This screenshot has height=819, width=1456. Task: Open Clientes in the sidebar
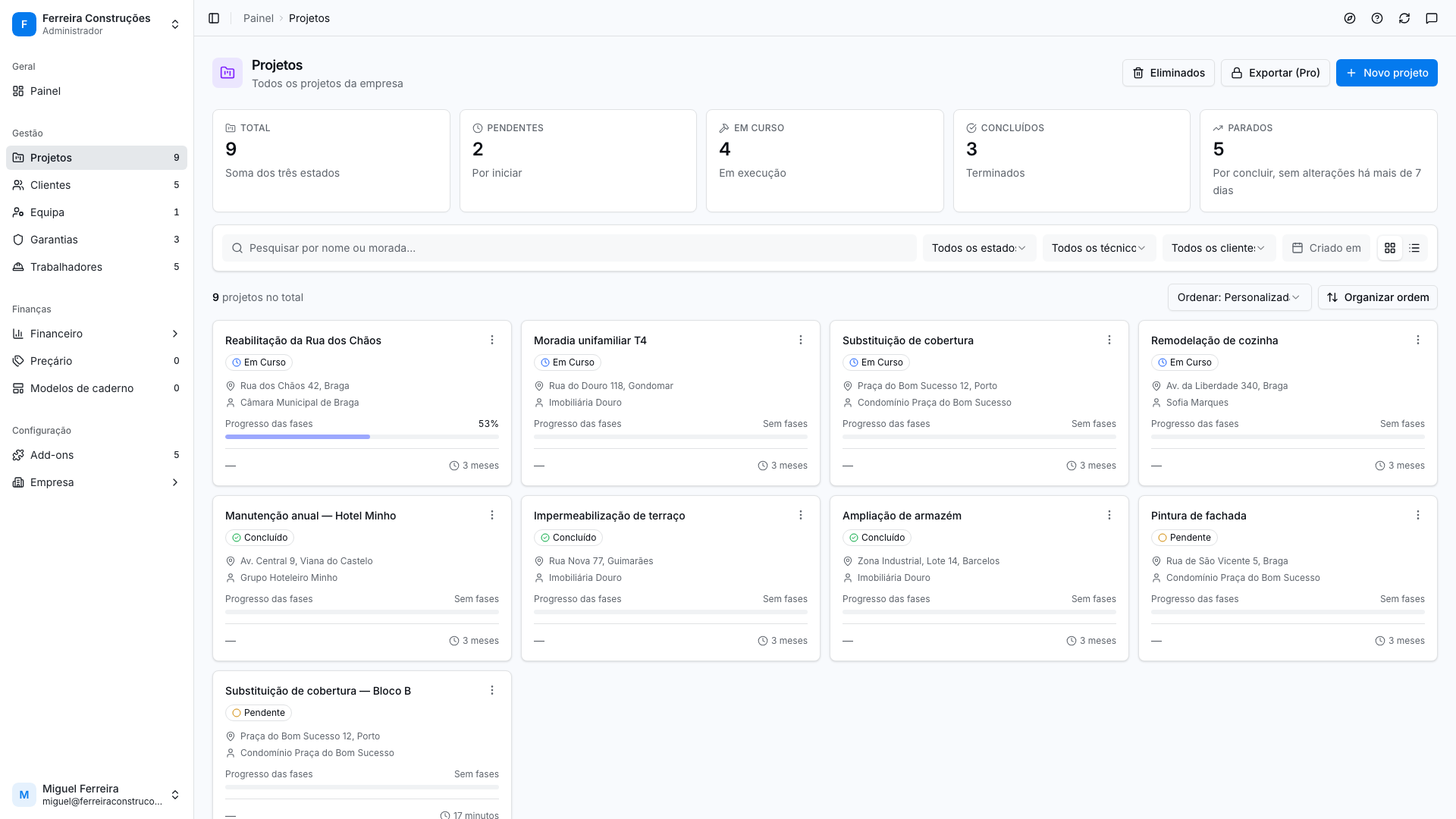(x=97, y=185)
